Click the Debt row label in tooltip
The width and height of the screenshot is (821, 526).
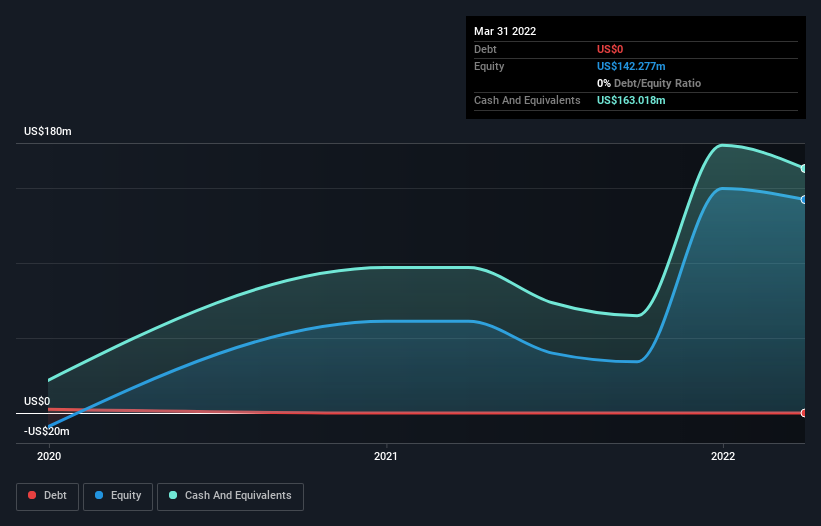[x=485, y=49]
